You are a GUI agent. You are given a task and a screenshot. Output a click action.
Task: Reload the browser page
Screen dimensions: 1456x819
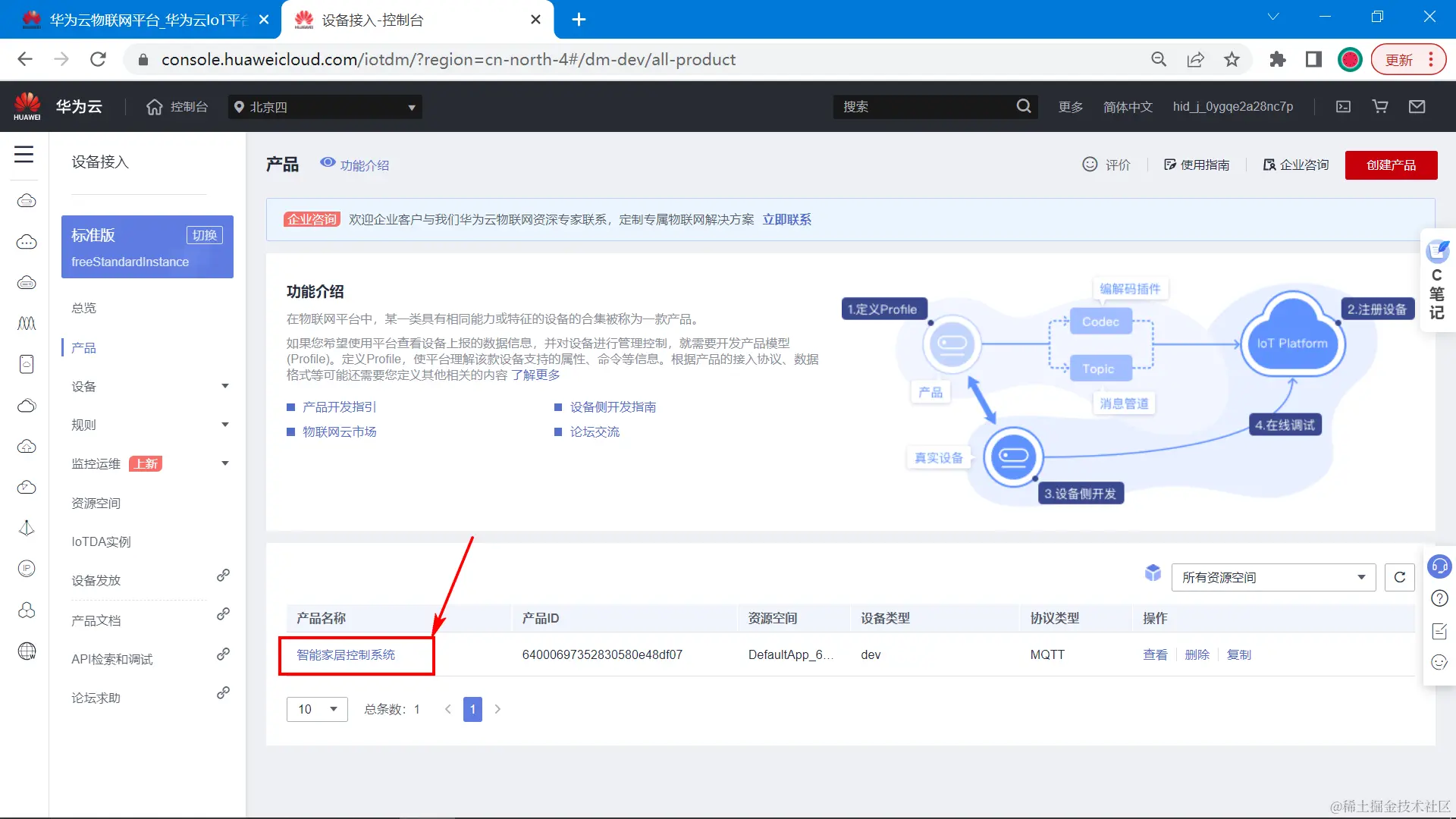98,59
